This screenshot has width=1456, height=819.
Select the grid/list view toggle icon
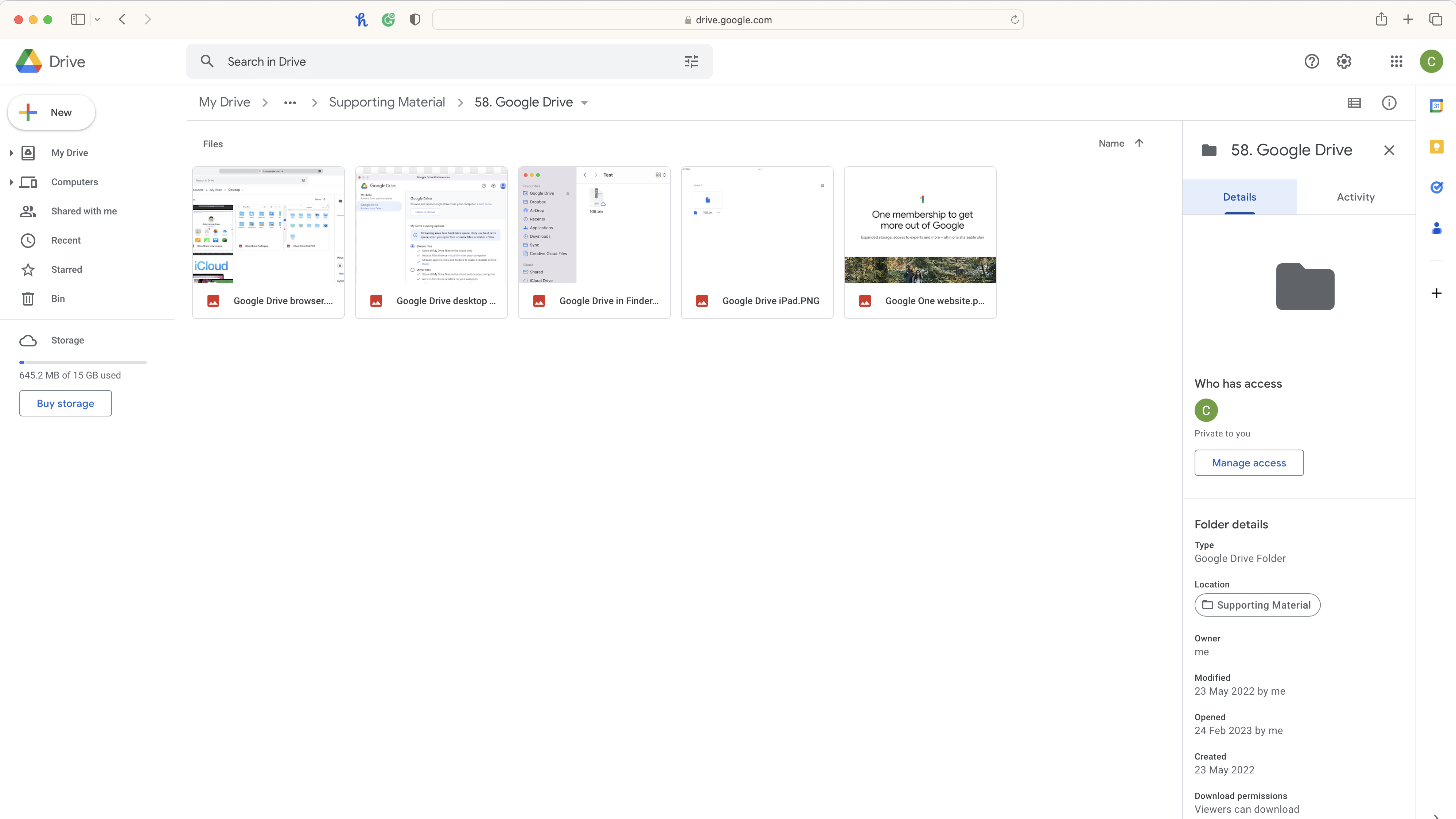(x=1354, y=102)
